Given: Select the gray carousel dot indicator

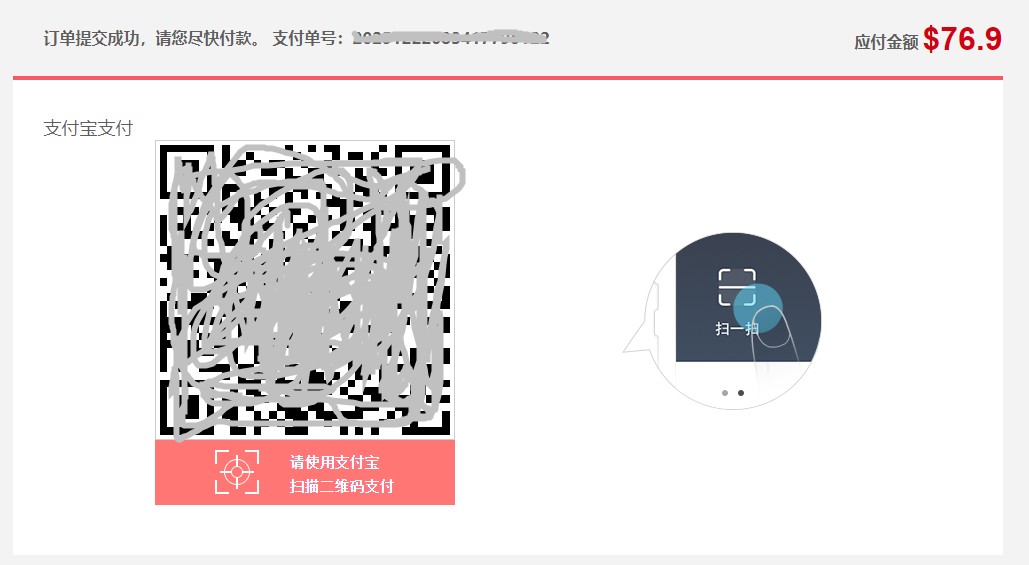Looking at the screenshot, I should [x=724, y=393].
